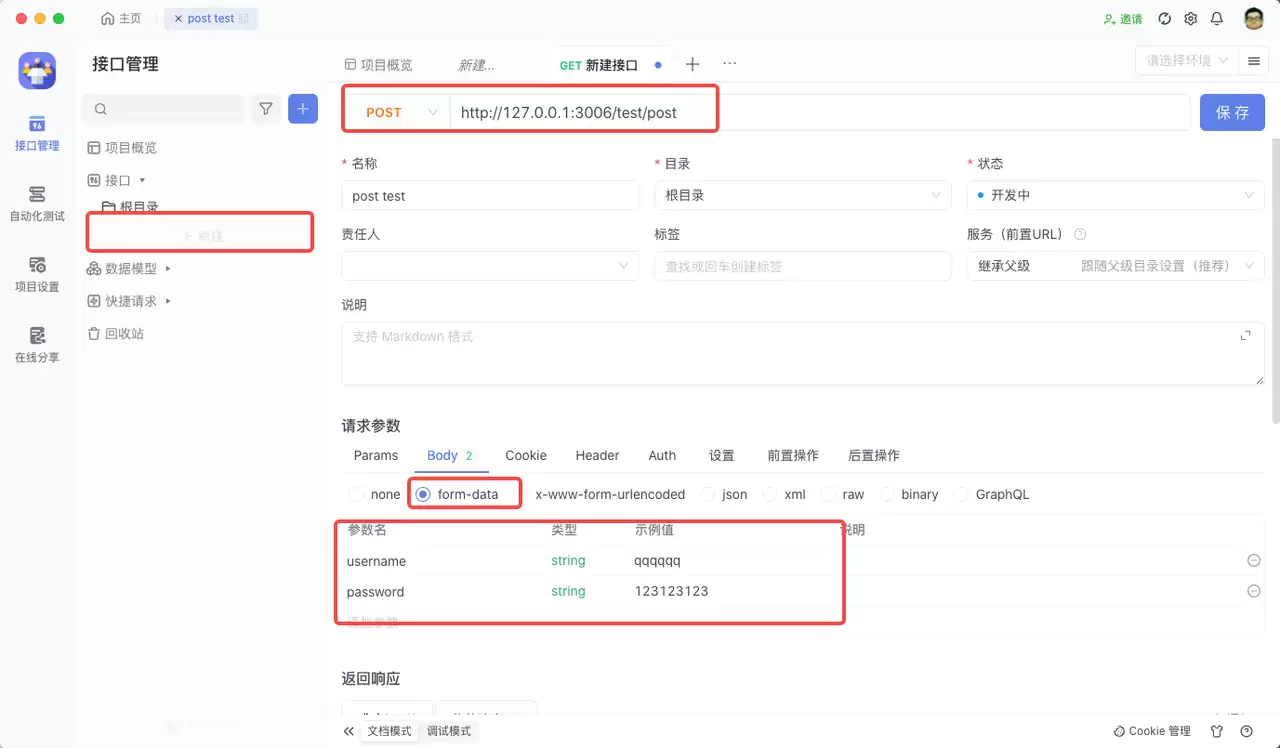Click the 保存 save button
Viewport: 1280px width, 748px height.
[x=1232, y=112]
